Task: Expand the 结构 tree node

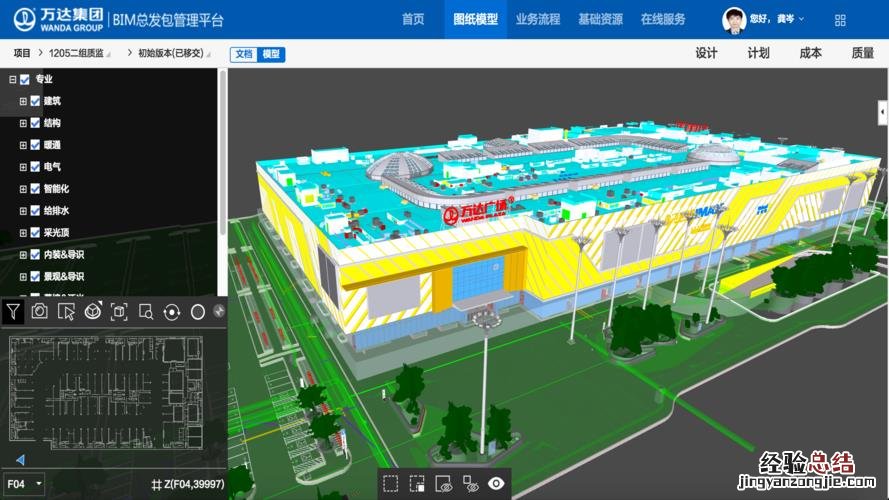Action: (23, 123)
